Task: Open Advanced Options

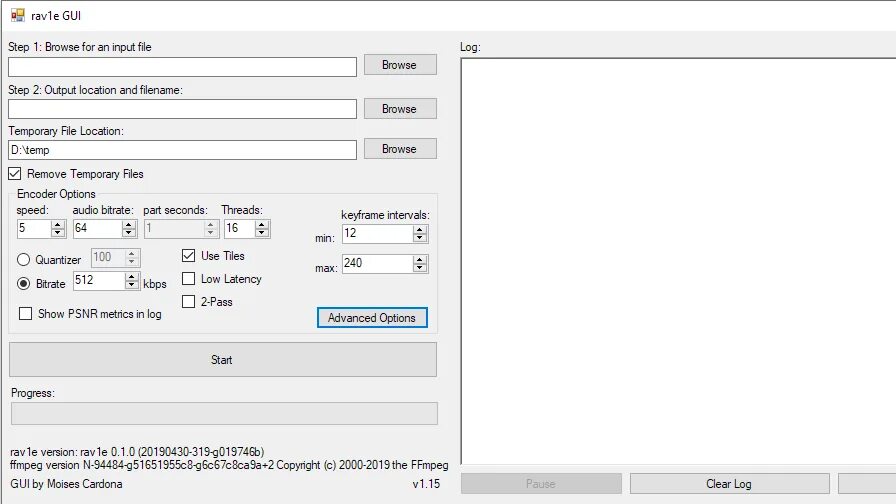Action: click(x=372, y=318)
